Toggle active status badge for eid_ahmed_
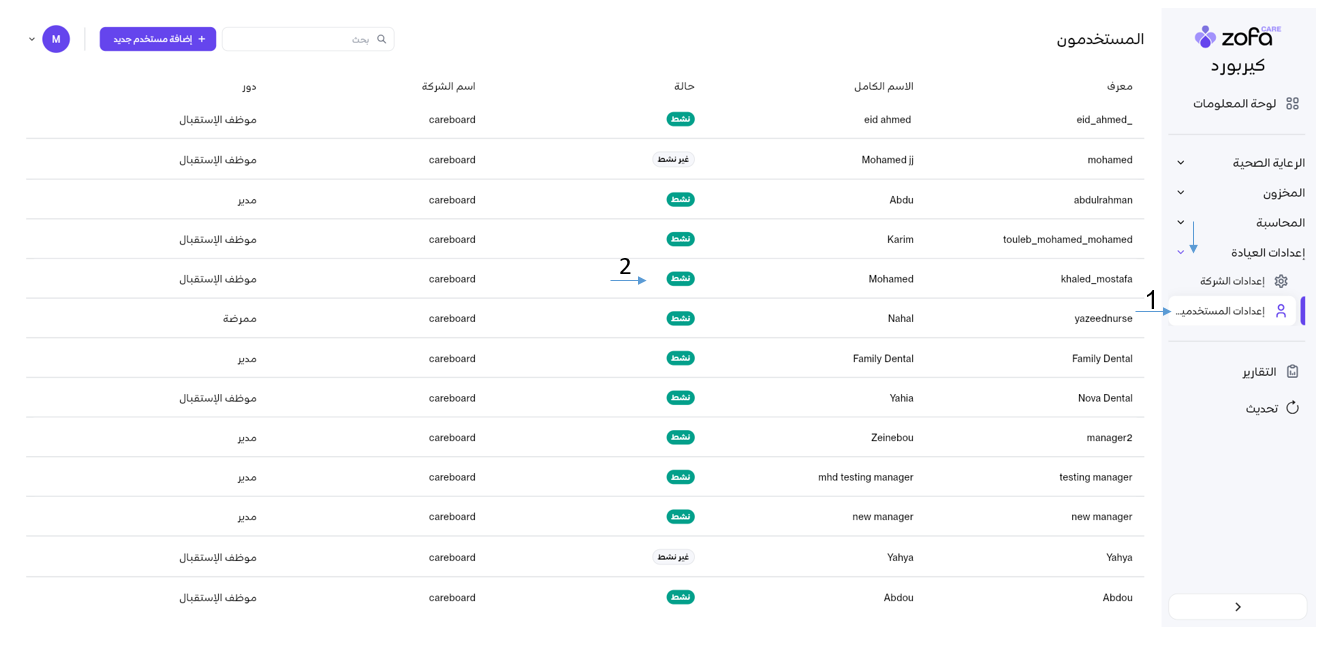This screenshot has width=1318, height=670. click(680, 119)
